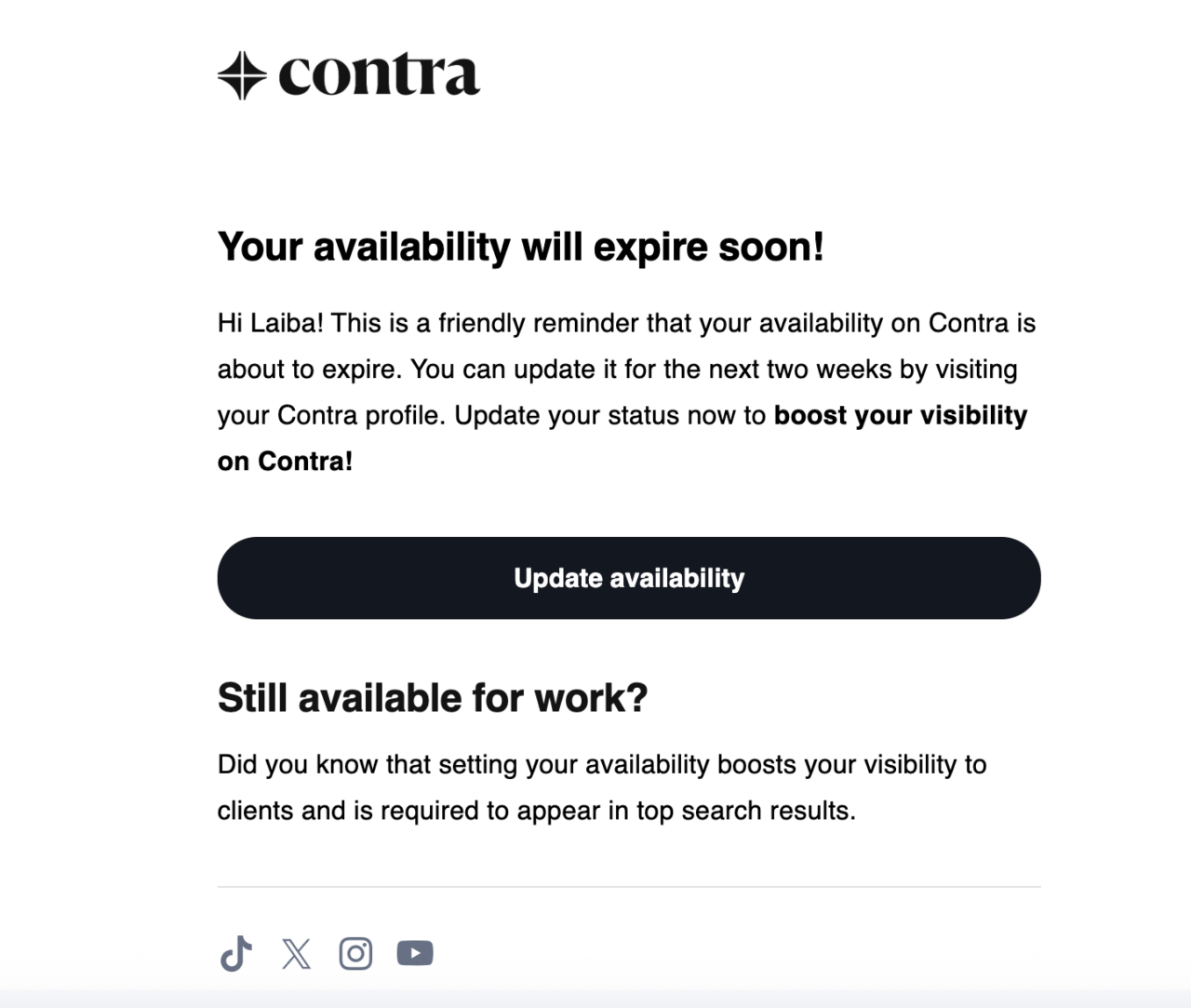This screenshot has width=1191, height=1008.
Task: Click the Contra wordmark in the header
Action: (379, 75)
